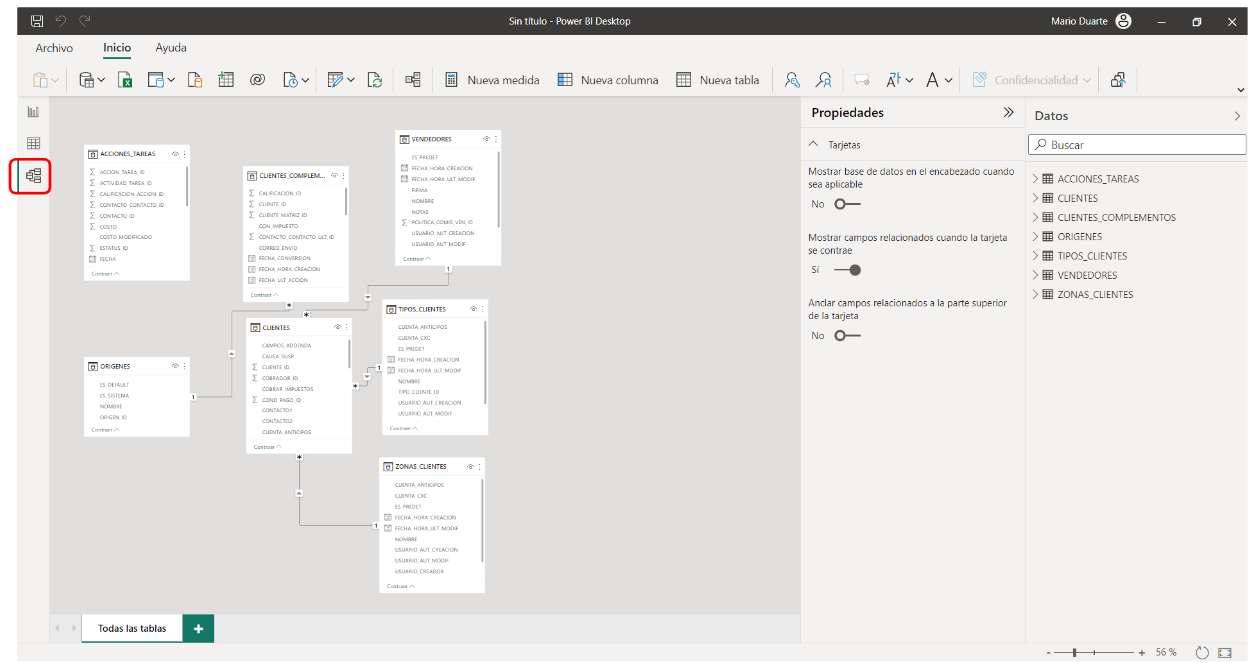Open the Model view in left sidebar
This screenshot has height=663, width=1251.
click(34, 176)
